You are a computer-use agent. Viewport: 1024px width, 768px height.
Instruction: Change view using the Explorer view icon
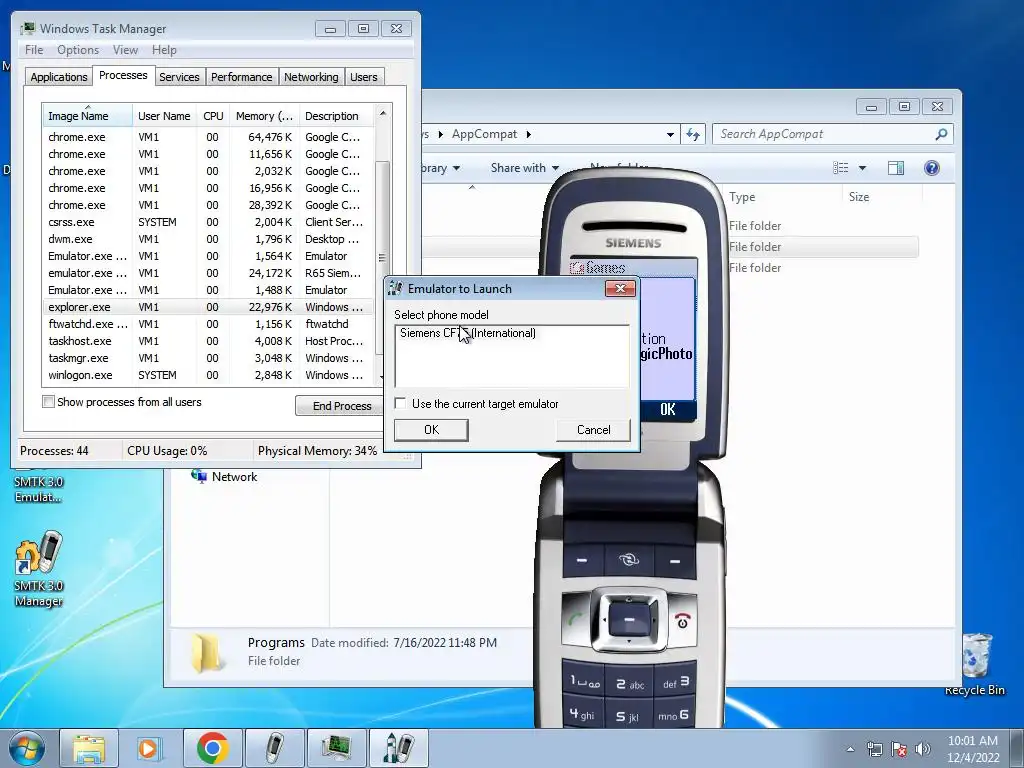[x=840, y=168]
